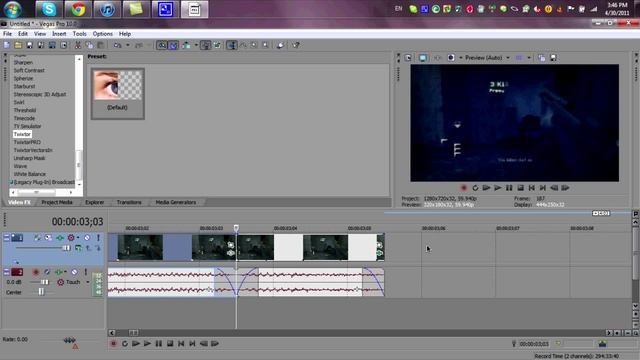Open the Insert menu
Screen dimensions: 640x360
click(x=59, y=34)
